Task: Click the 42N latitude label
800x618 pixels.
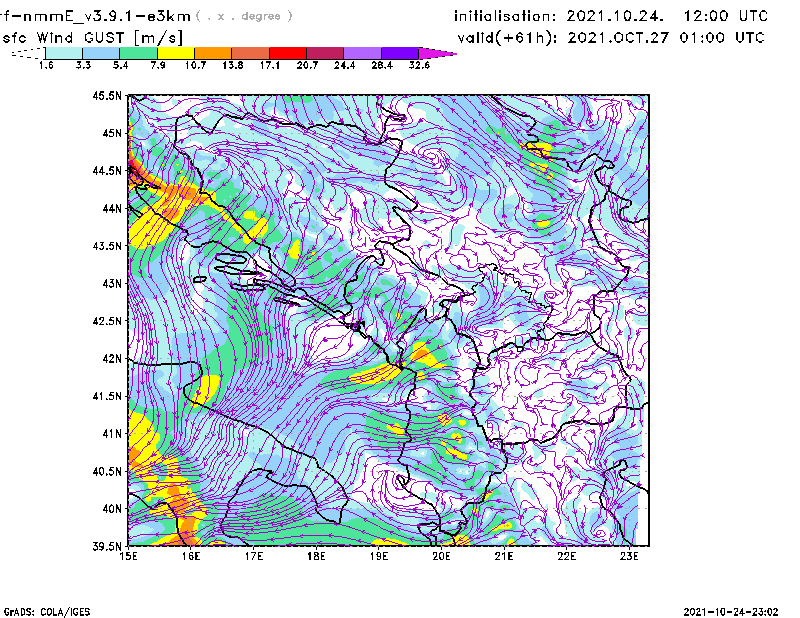Action: (112, 359)
